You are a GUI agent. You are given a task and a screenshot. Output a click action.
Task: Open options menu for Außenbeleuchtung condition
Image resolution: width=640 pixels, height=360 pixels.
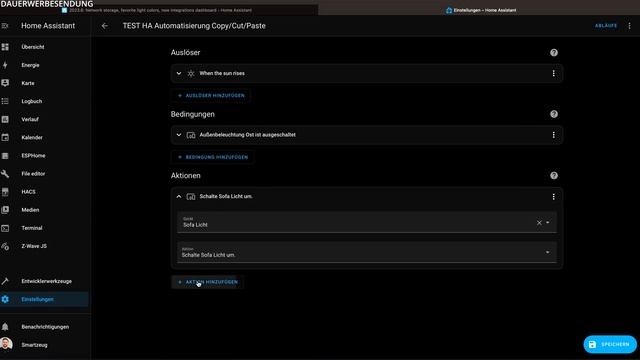(553, 135)
